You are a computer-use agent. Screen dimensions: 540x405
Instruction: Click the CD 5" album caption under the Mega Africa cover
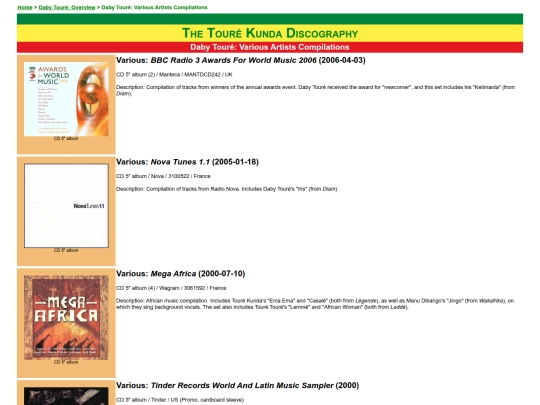[66, 362]
